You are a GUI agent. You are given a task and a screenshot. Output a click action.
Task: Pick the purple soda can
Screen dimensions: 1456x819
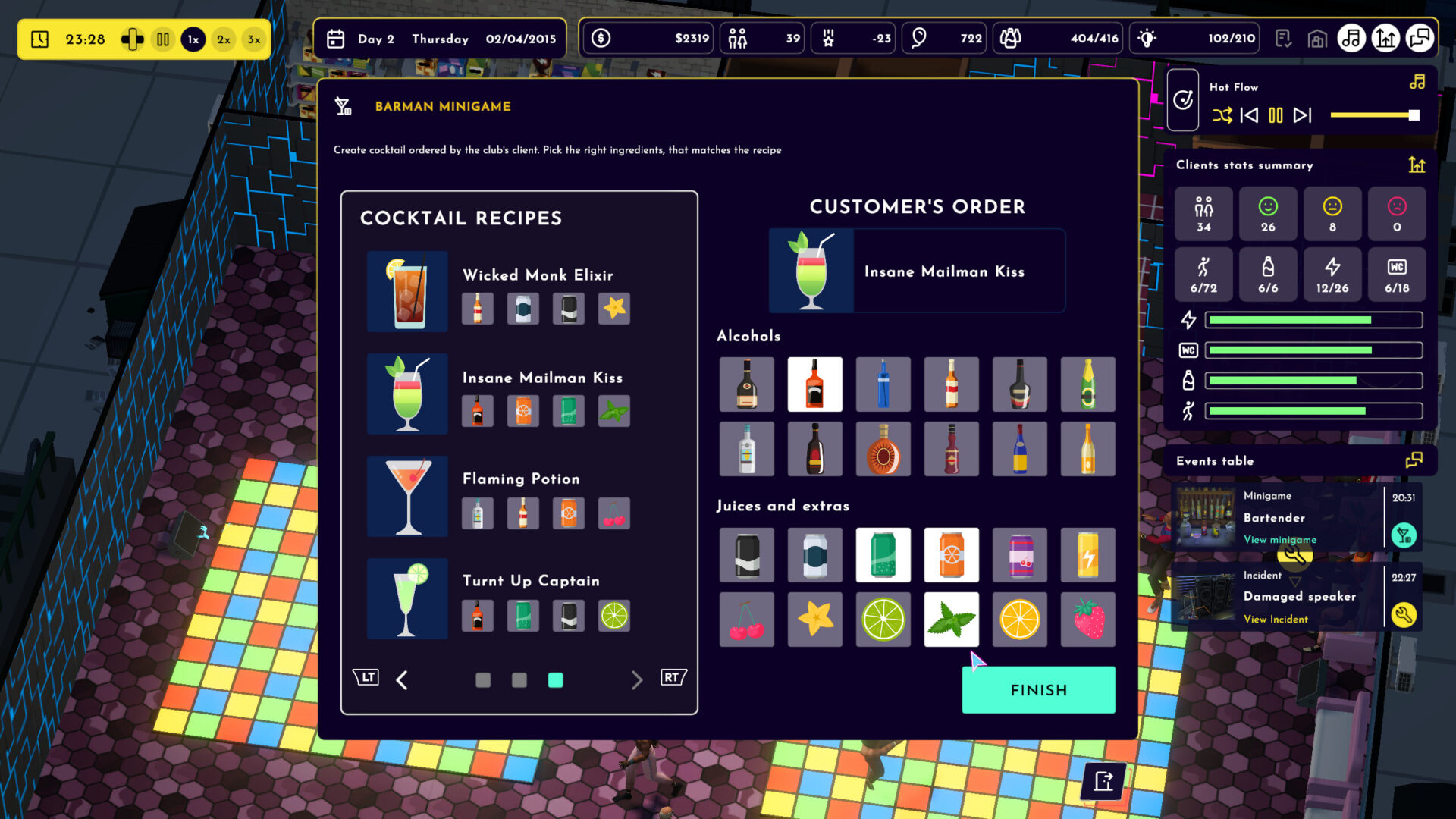point(1019,555)
